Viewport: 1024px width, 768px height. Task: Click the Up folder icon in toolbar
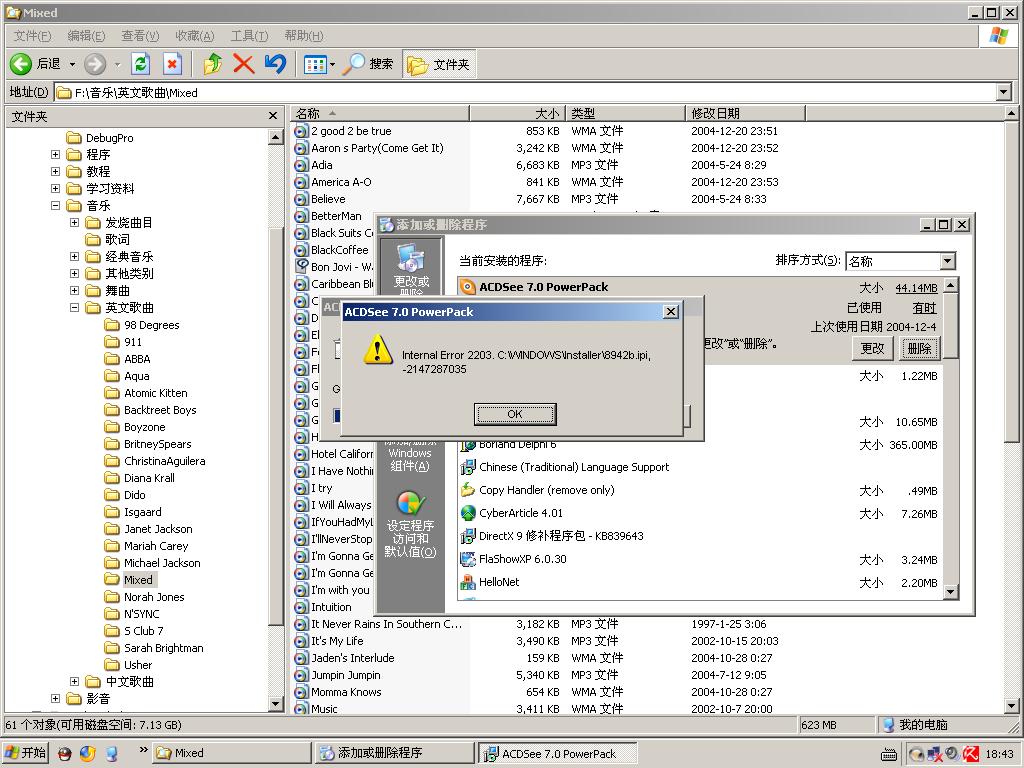click(x=212, y=64)
